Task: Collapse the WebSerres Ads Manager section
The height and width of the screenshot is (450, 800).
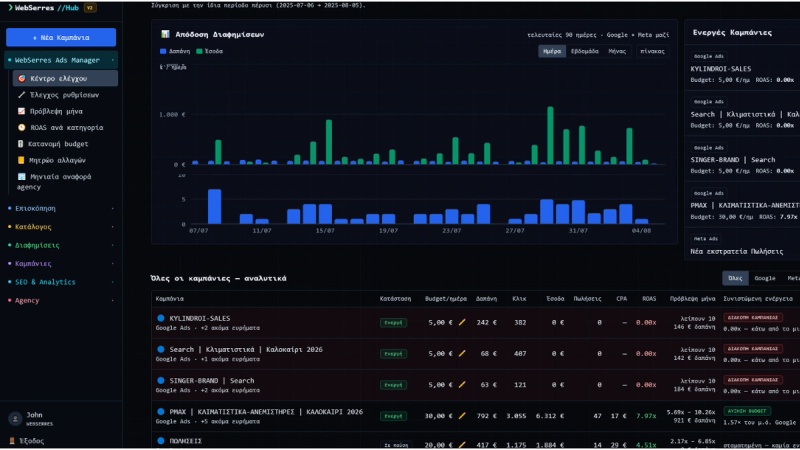Action: pyautogui.click(x=61, y=60)
